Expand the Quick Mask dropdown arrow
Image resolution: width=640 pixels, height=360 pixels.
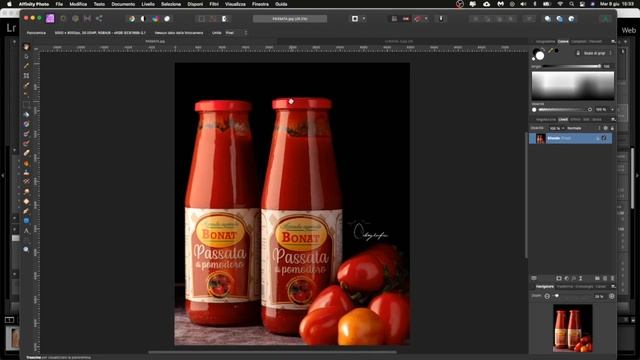coord(364,19)
